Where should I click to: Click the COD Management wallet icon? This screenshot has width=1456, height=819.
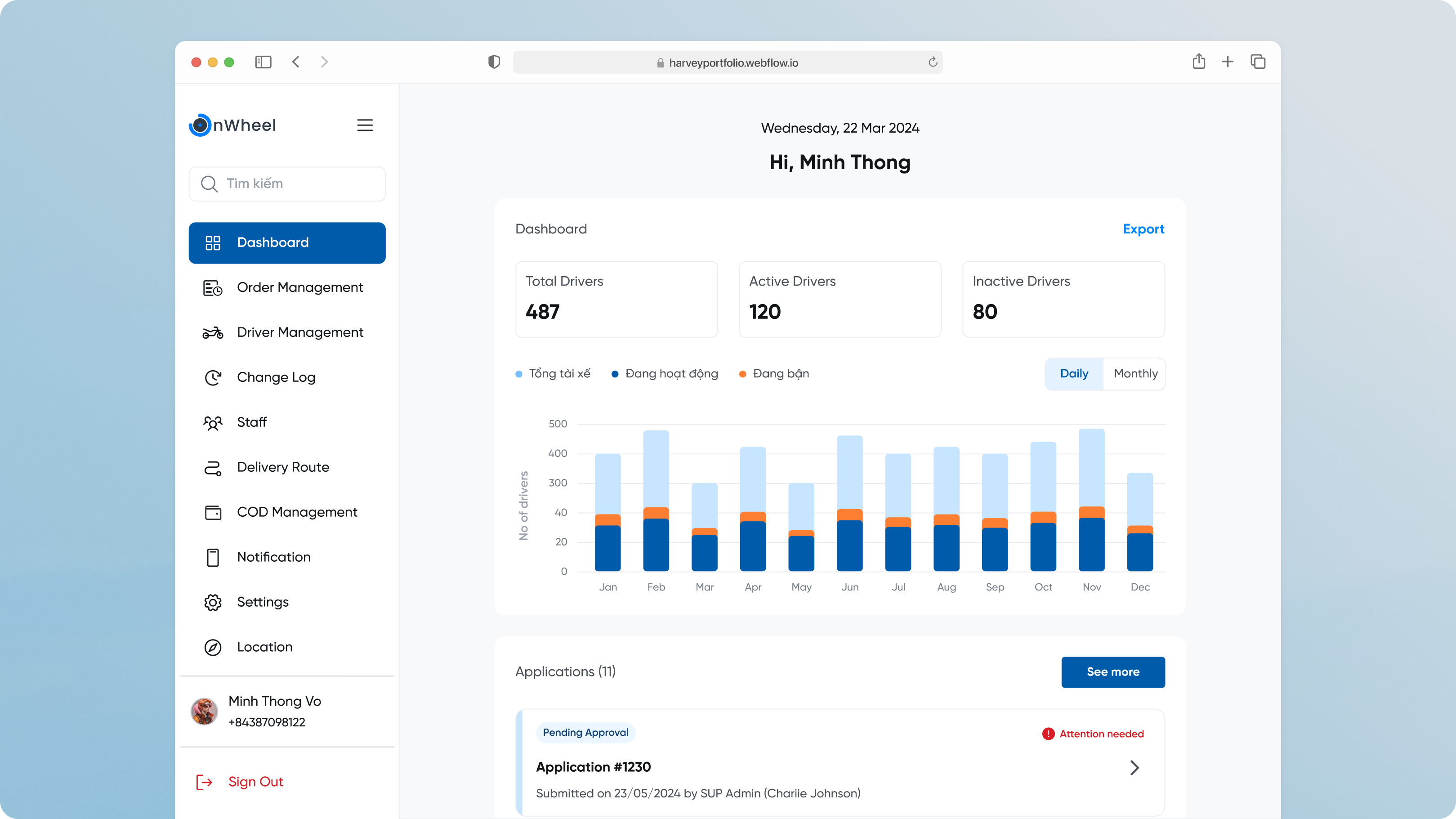tap(213, 513)
